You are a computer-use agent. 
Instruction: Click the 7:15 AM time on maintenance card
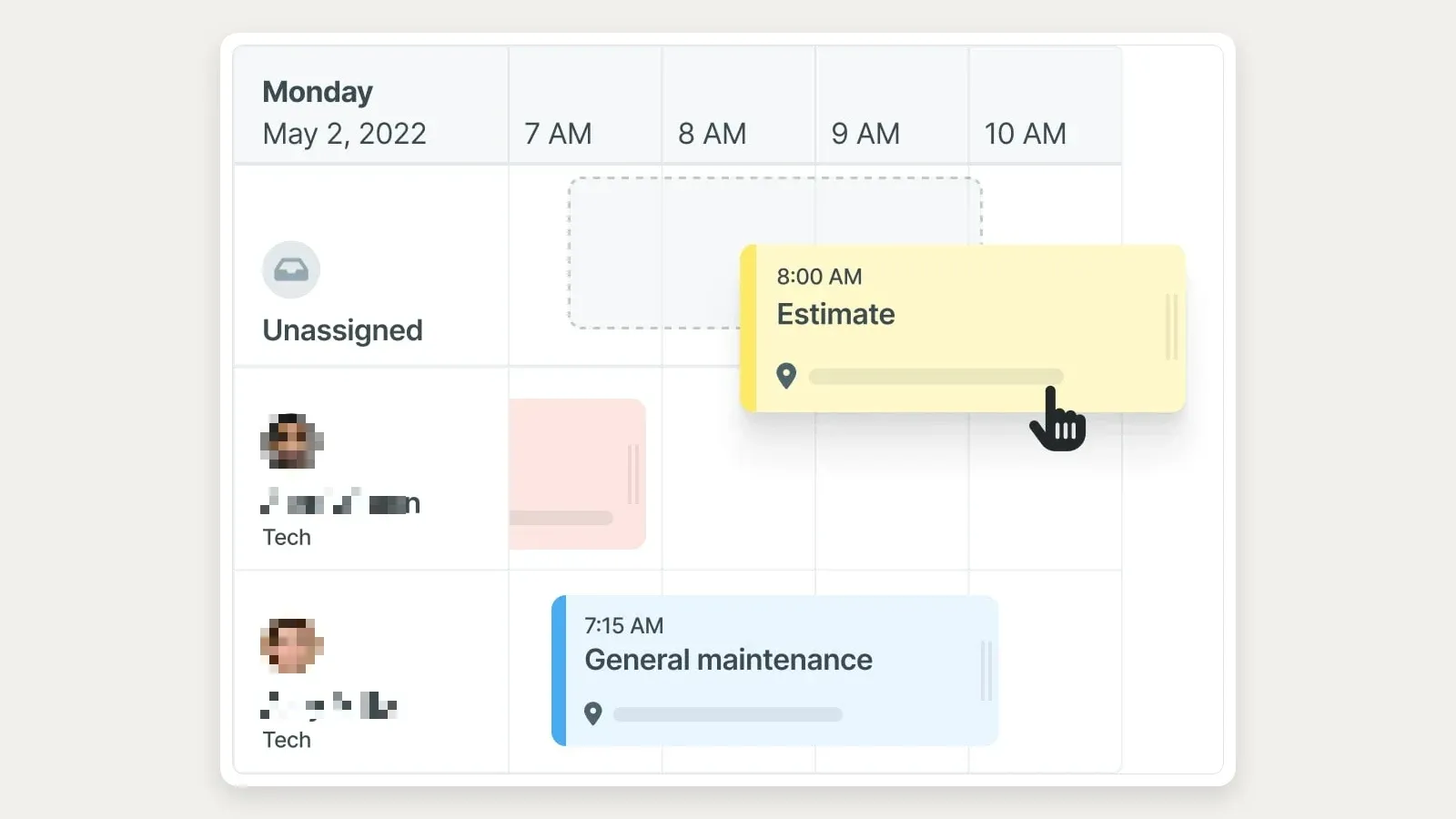624,626
